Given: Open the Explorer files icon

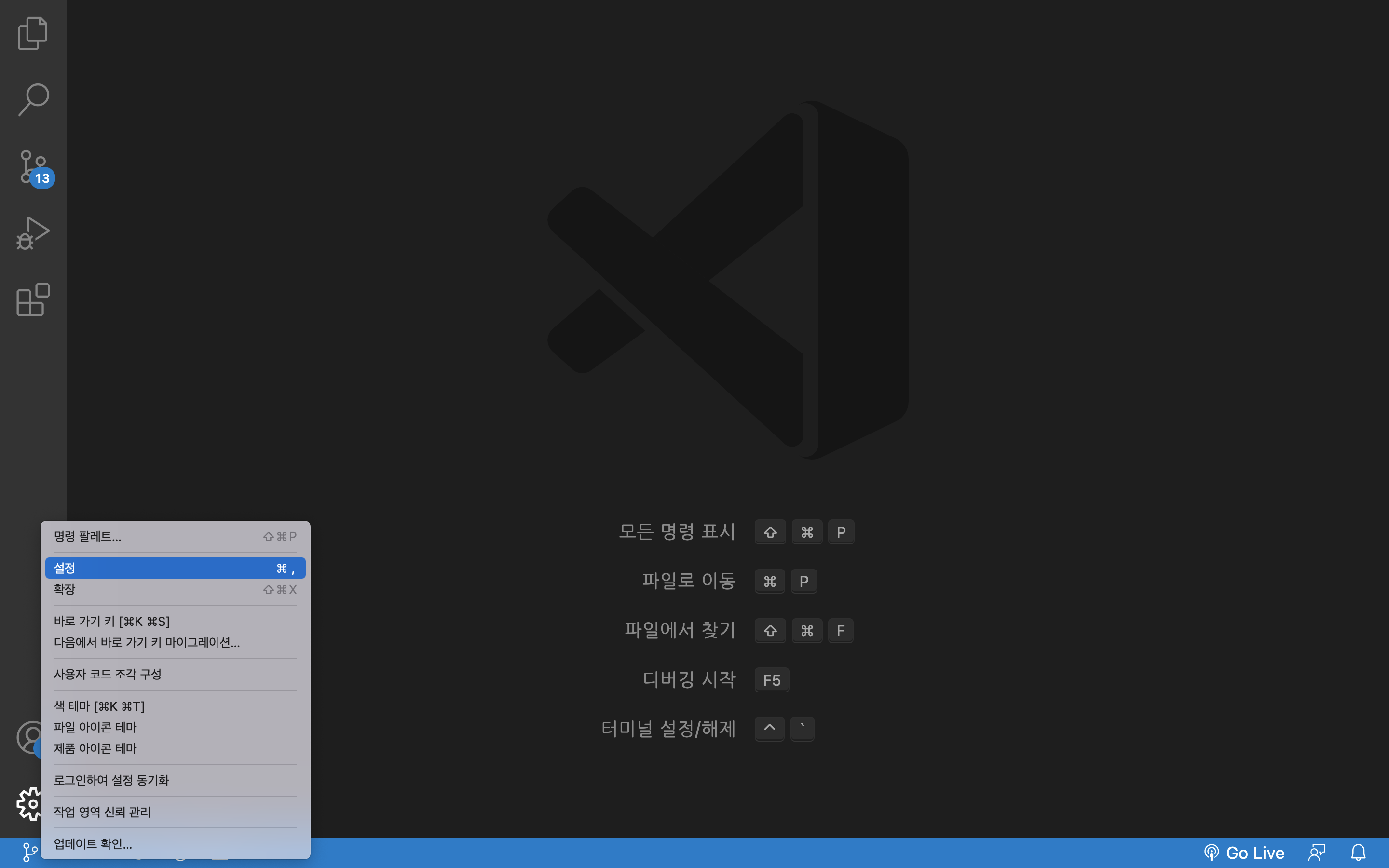Looking at the screenshot, I should (x=33, y=33).
